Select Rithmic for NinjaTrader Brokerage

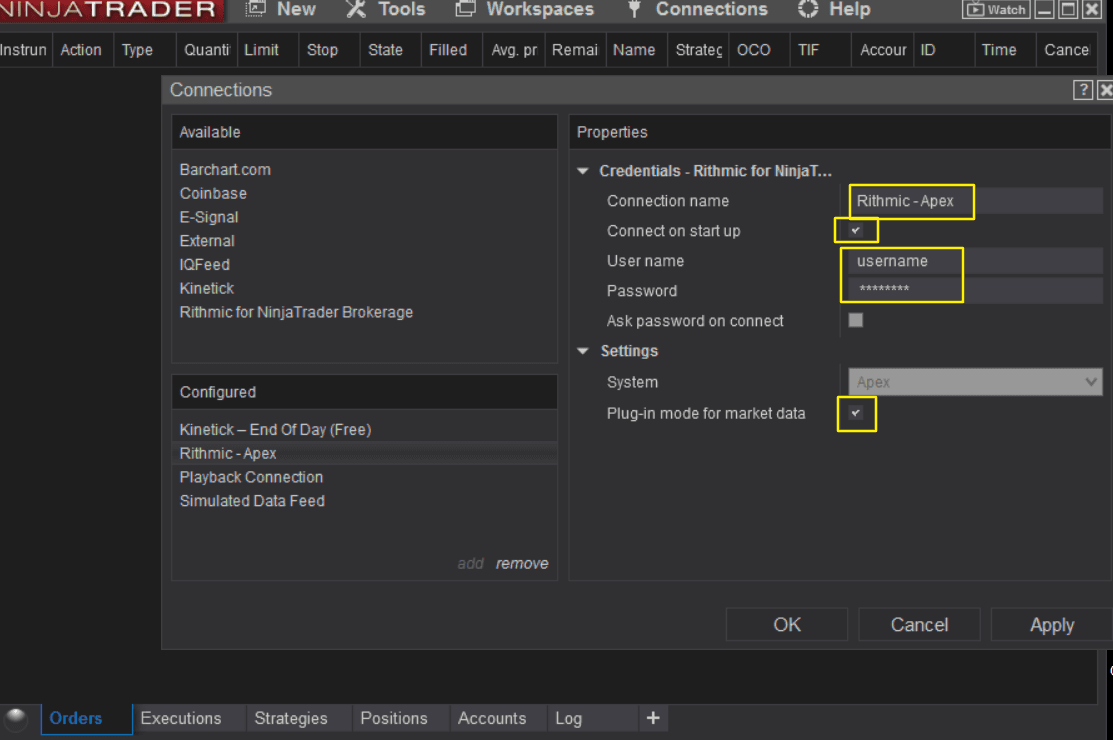pyautogui.click(x=296, y=312)
